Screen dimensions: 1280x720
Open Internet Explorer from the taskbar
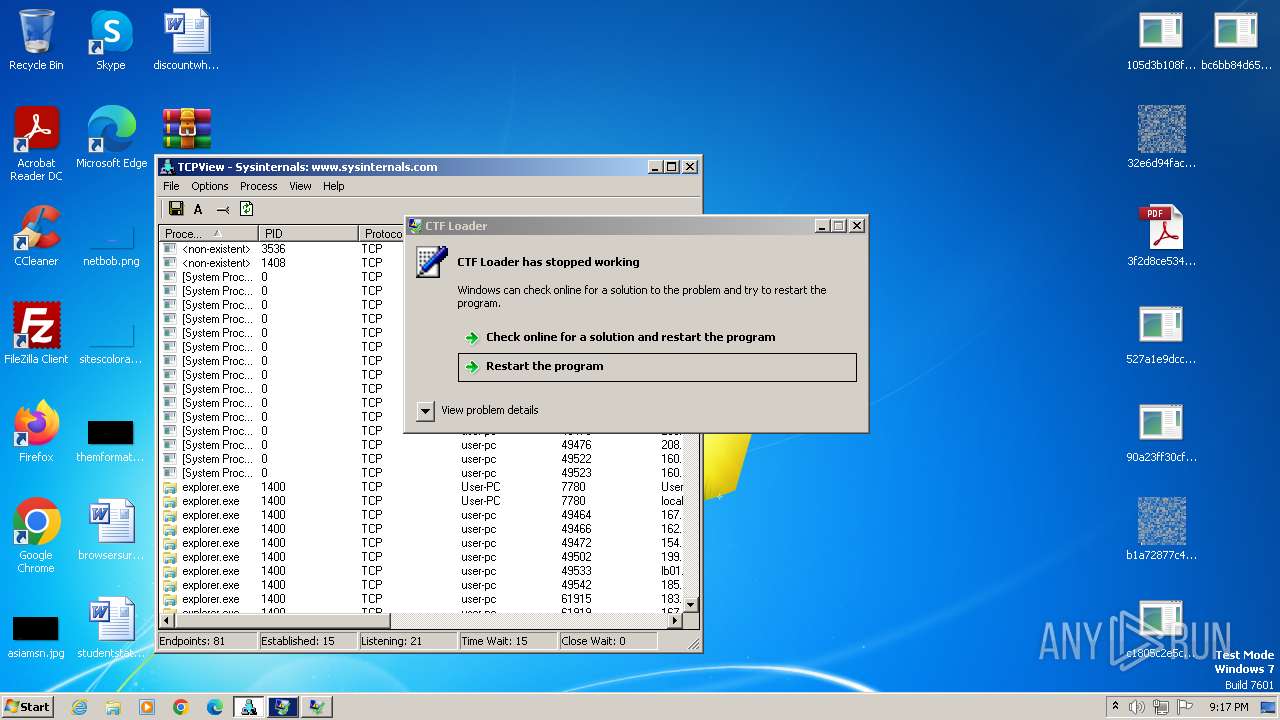(x=79, y=707)
